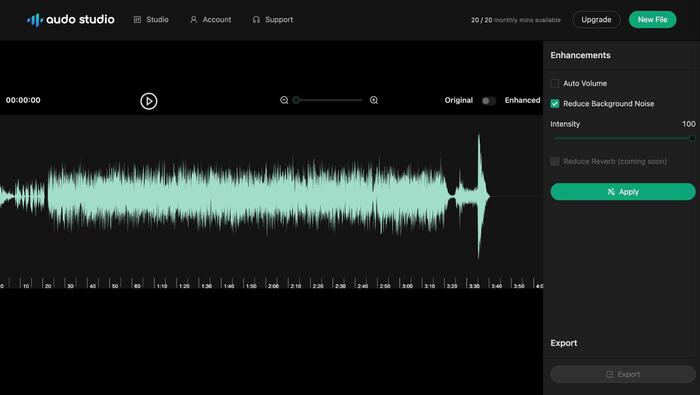This screenshot has width=700, height=395.
Task: Click the Original label
Action: pos(458,100)
